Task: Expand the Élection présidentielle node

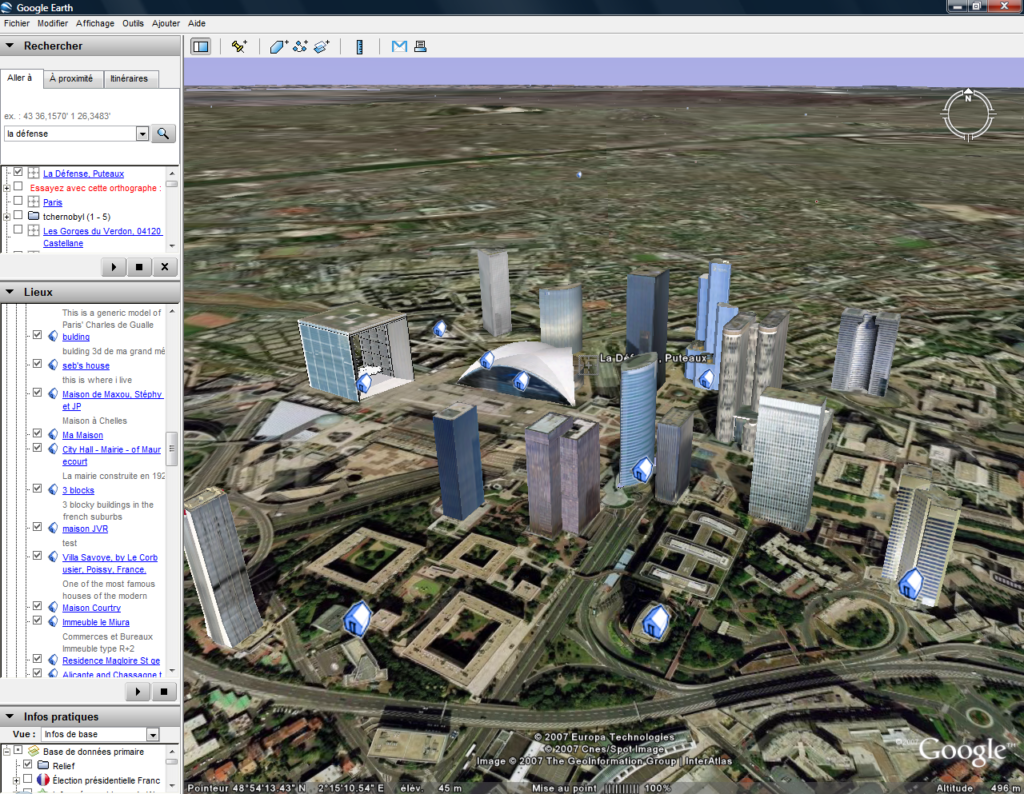Action: tap(16, 780)
